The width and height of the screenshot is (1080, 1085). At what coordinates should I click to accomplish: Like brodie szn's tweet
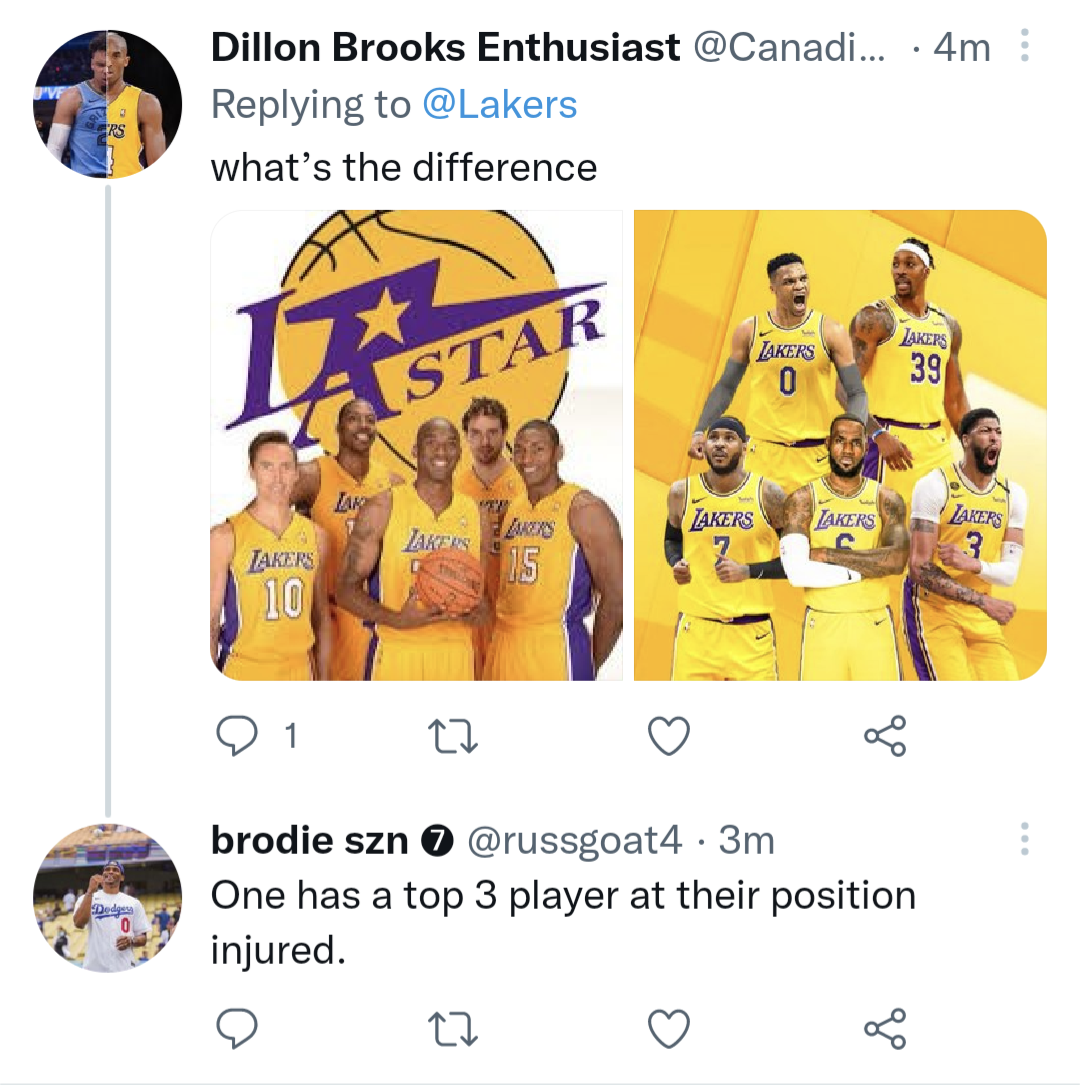[668, 1026]
